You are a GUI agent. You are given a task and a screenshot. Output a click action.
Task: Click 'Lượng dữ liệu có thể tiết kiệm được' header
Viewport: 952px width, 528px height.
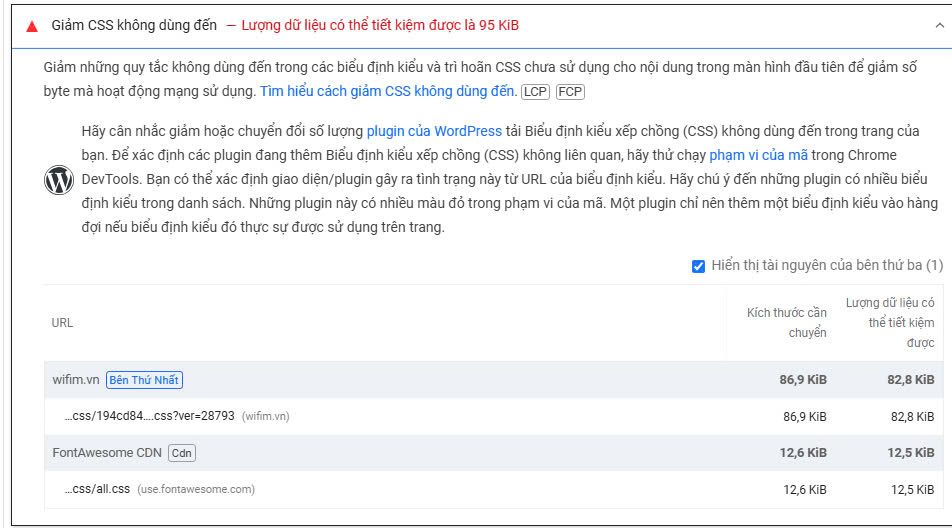pos(889,323)
